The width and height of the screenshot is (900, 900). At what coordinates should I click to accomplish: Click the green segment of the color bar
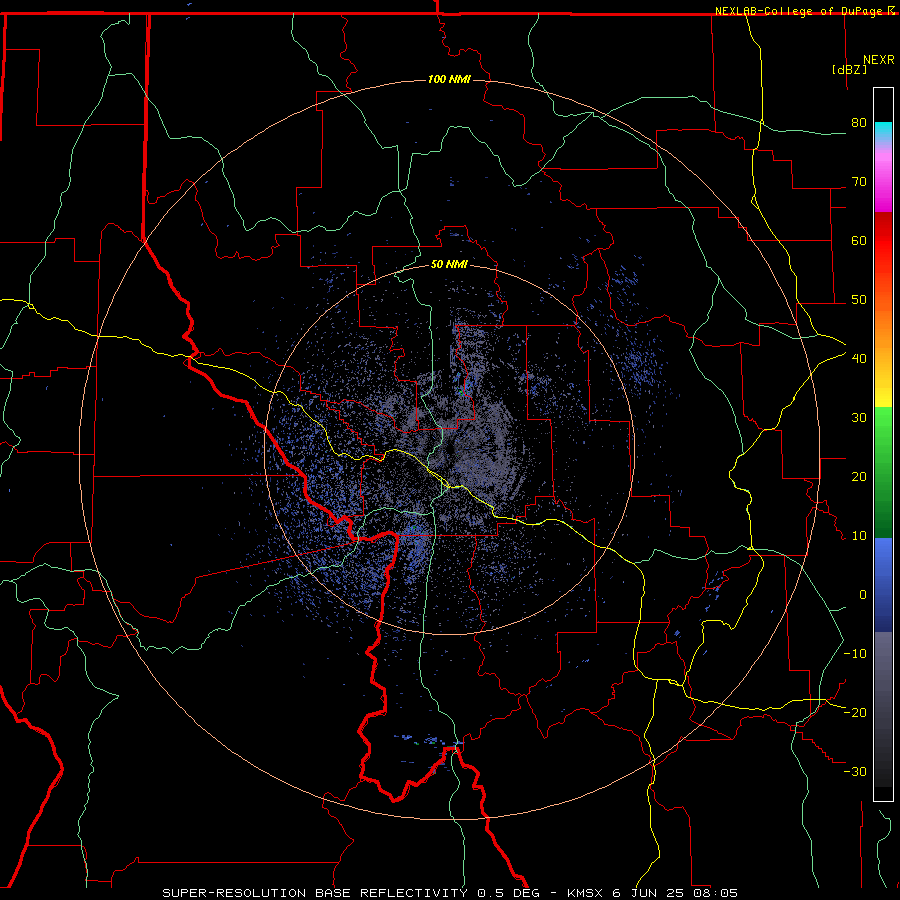point(883,472)
